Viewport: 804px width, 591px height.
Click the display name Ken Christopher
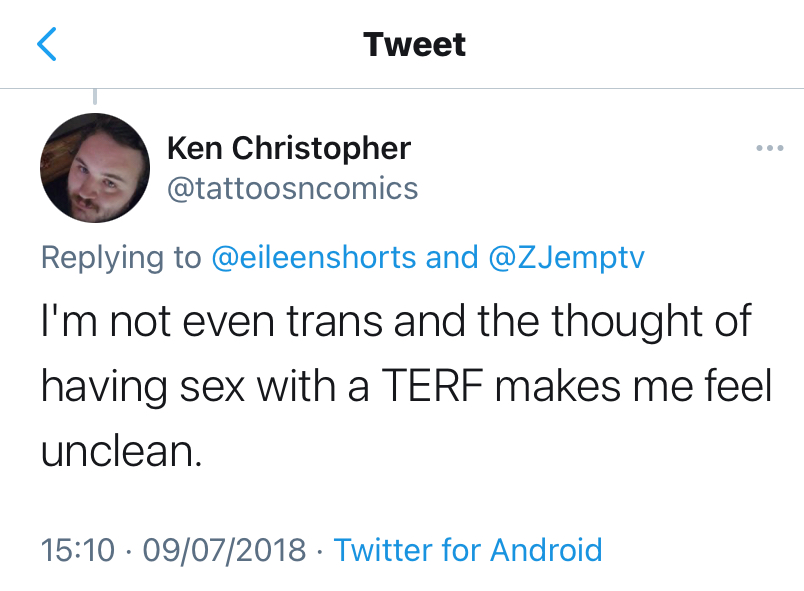[x=288, y=149]
